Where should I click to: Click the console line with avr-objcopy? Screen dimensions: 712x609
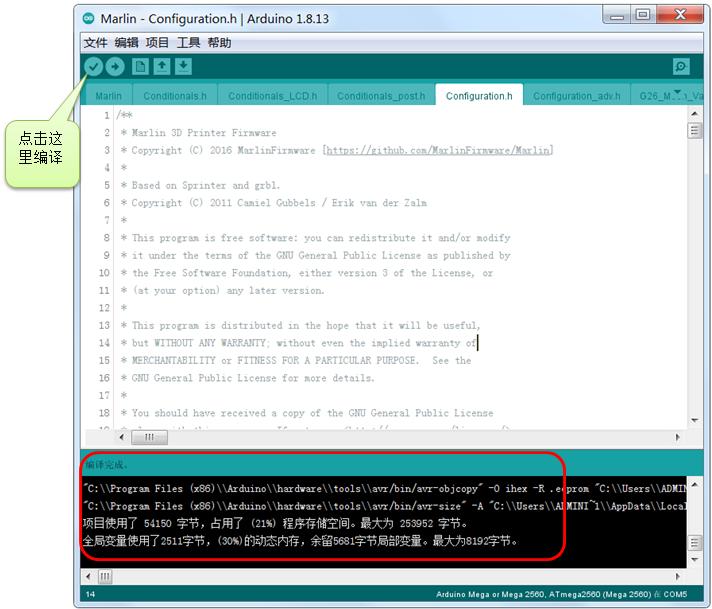(x=384, y=489)
